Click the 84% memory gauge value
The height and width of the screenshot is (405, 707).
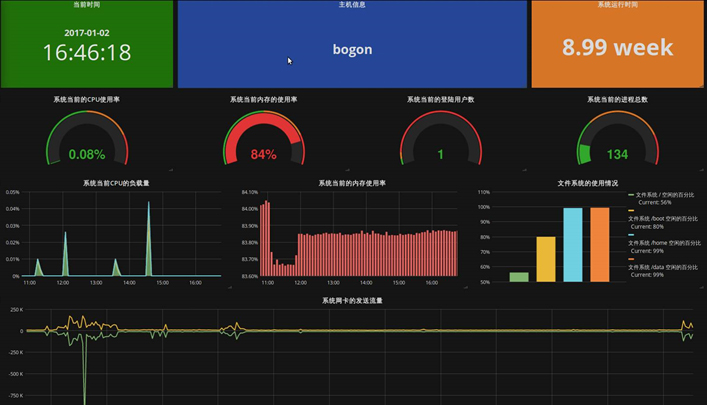tap(263, 155)
